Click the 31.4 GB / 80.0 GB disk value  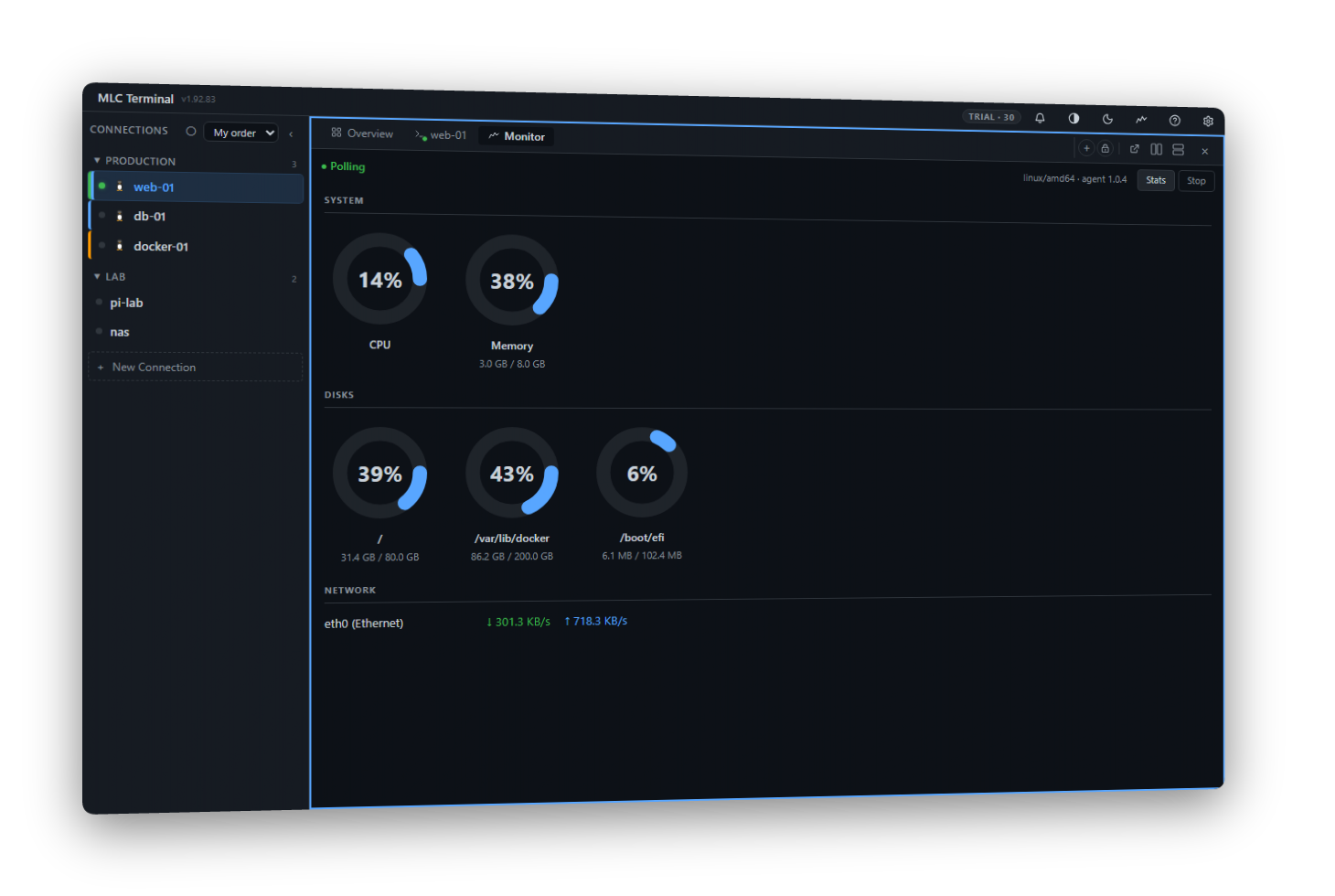pyautogui.click(x=379, y=557)
